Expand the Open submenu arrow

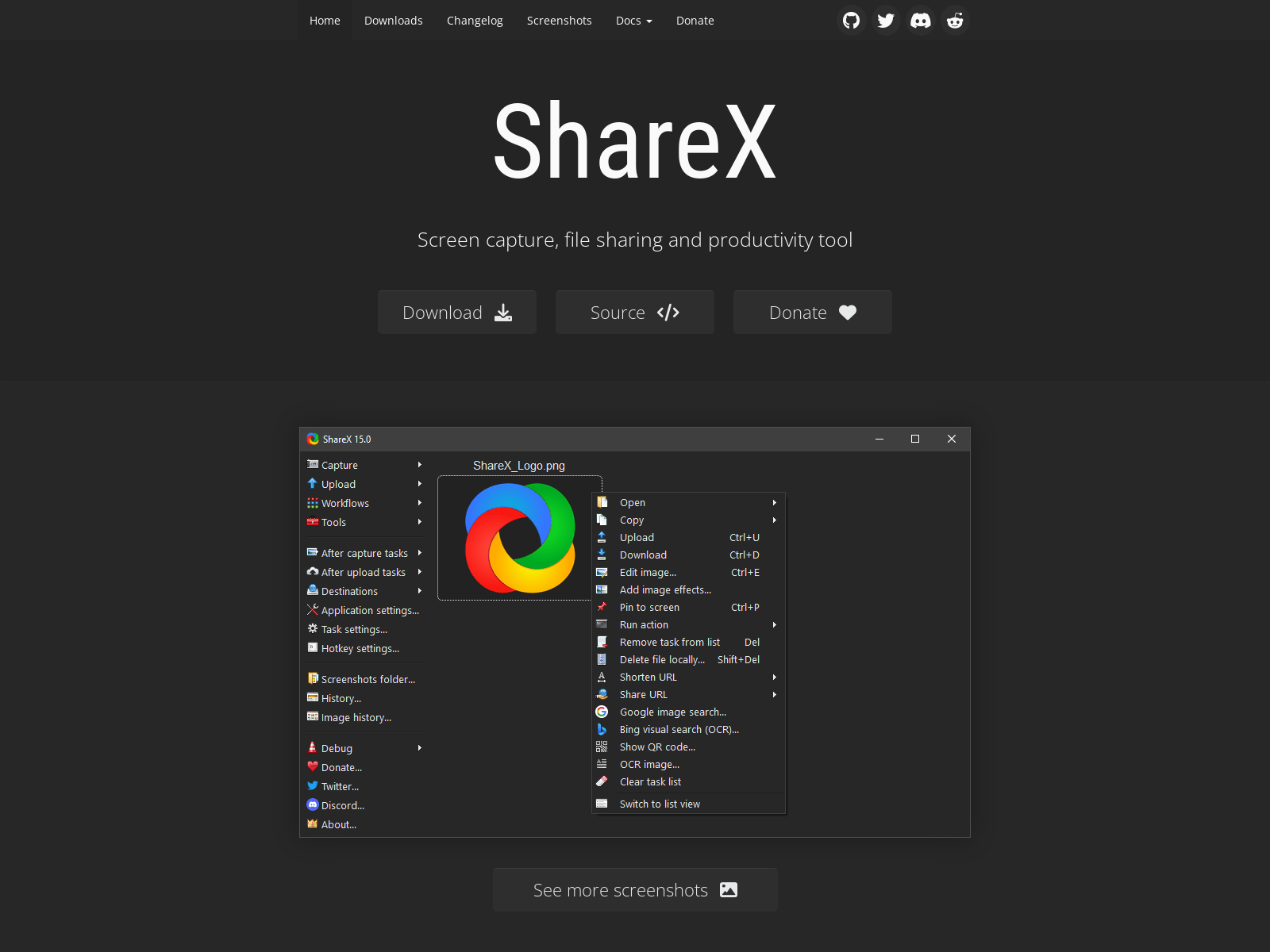pyautogui.click(x=775, y=503)
